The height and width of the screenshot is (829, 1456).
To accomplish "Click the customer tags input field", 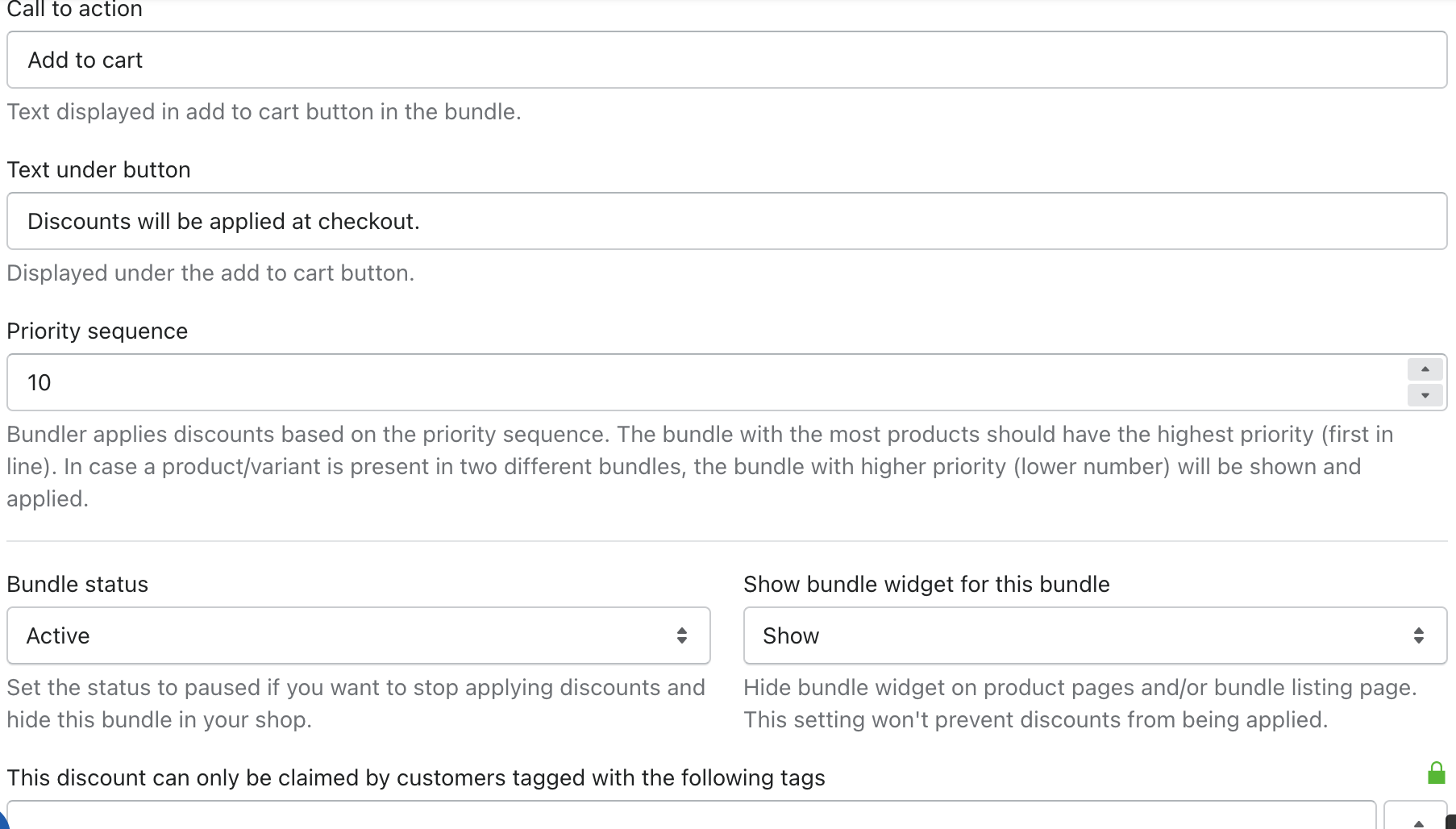I will click(692, 814).
